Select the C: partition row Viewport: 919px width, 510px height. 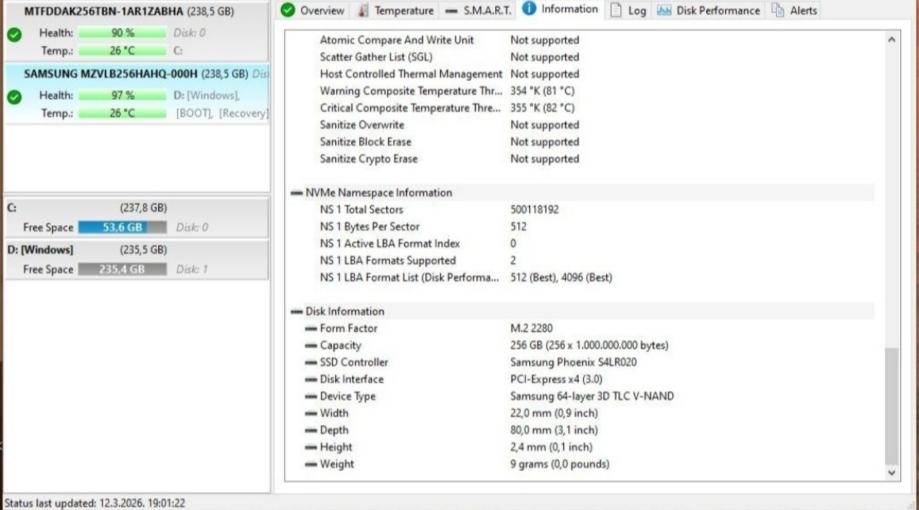tap(137, 217)
